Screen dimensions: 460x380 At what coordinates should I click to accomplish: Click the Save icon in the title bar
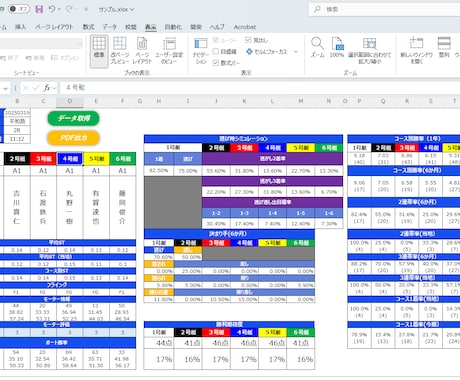(x=39, y=9)
